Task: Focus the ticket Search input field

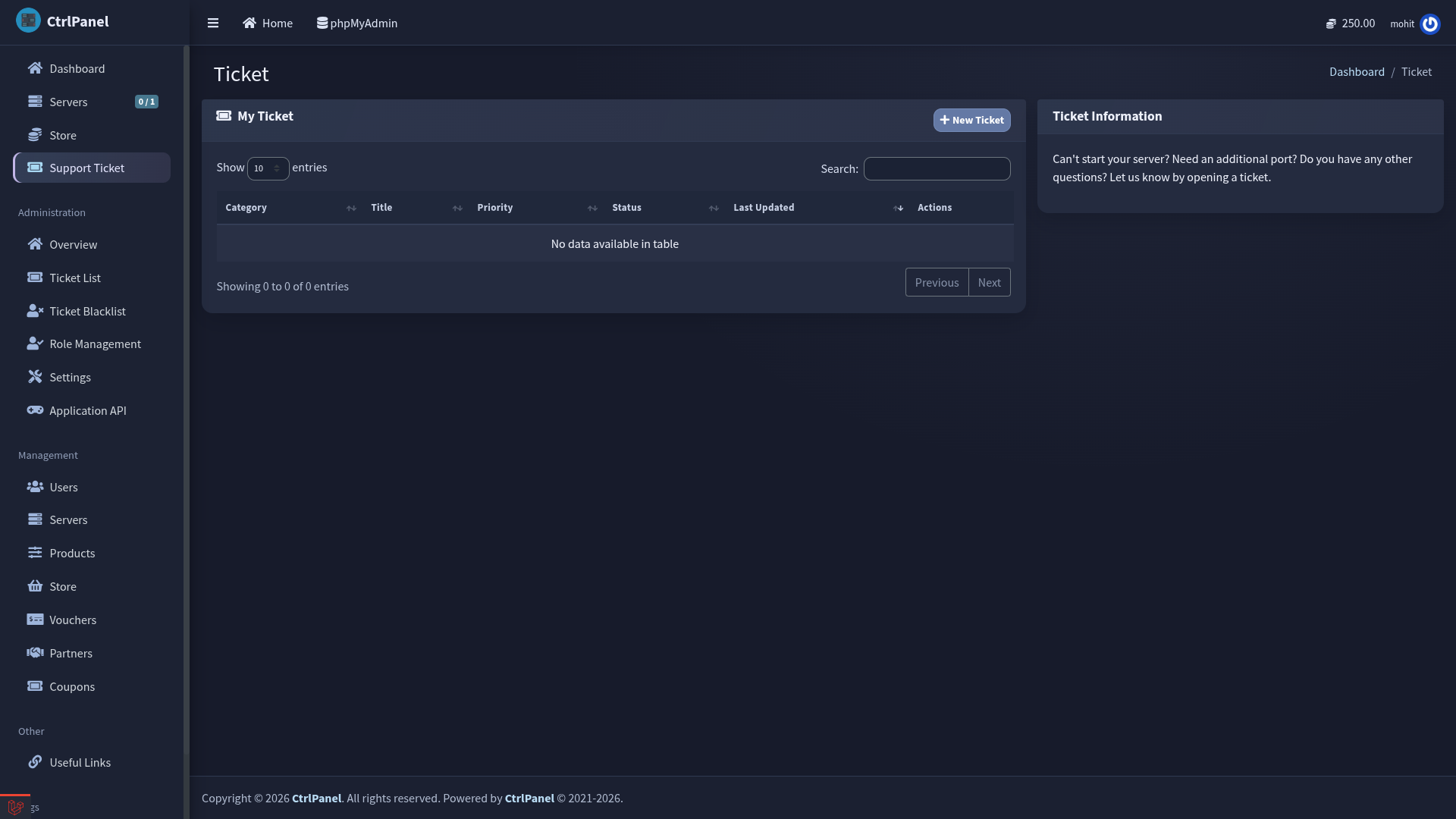Action: pyautogui.click(x=937, y=168)
